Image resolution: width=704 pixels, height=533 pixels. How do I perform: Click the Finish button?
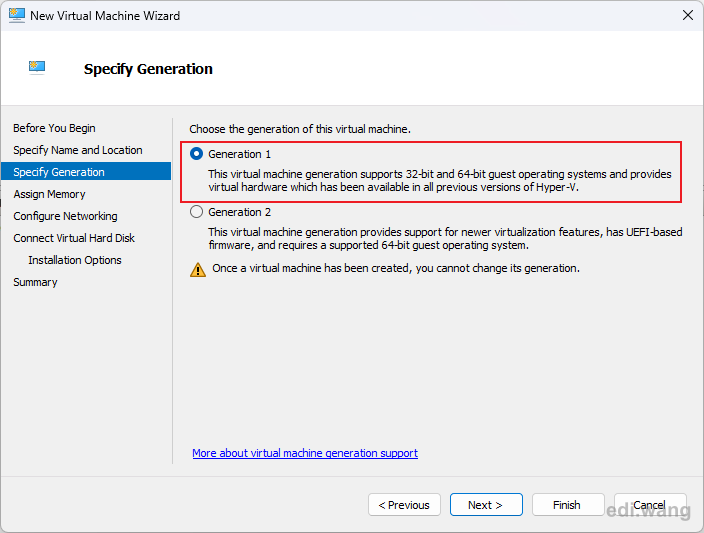[568, 505]
